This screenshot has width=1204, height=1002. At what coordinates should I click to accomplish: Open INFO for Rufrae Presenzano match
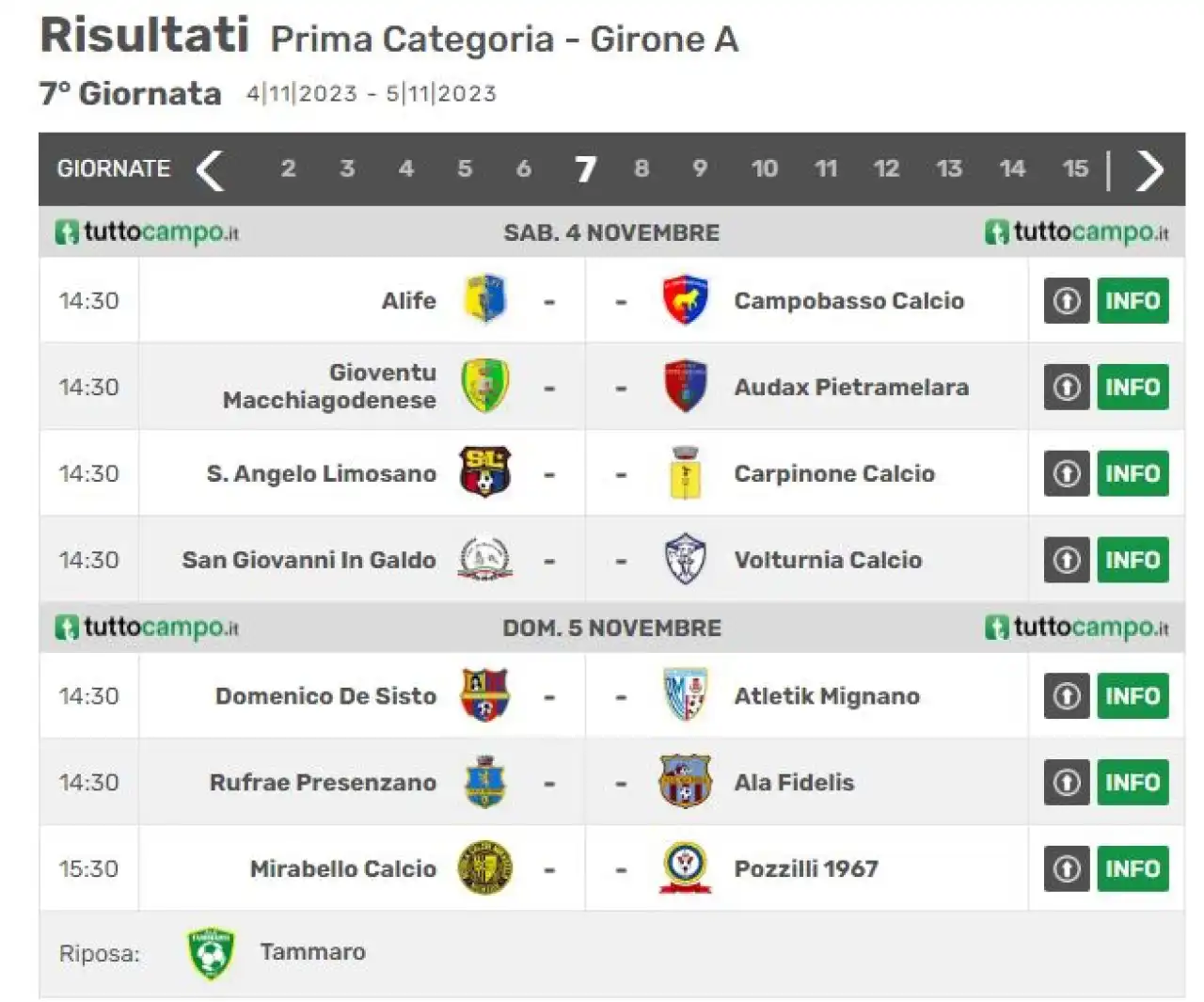coord(1133,782)
